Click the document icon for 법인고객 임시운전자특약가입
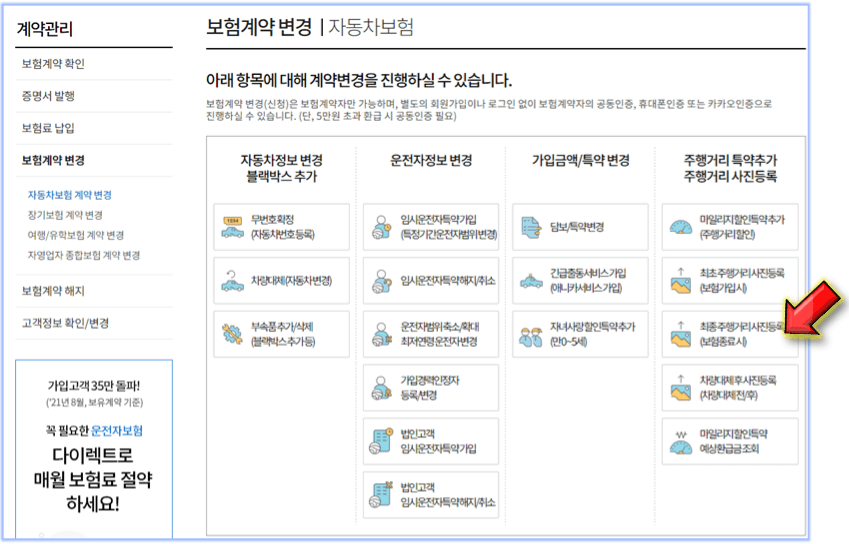The width and height of the screenshot is (849, 544). (x=382, y=441)
